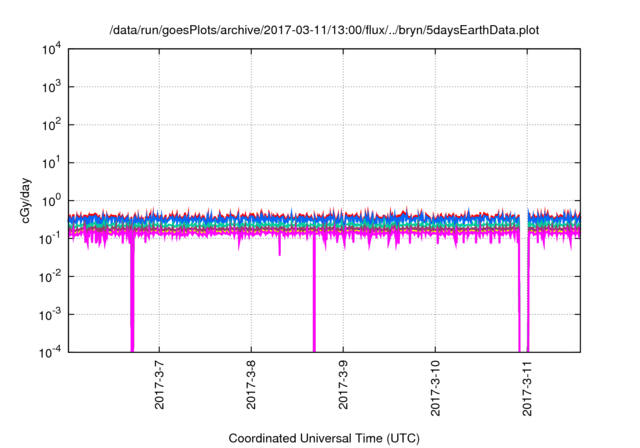Image resolution: width=640 pixels, height=448 pixels.
Task: Click the 10^2 y-axis tick label
Action: click(x=51, y=125)
